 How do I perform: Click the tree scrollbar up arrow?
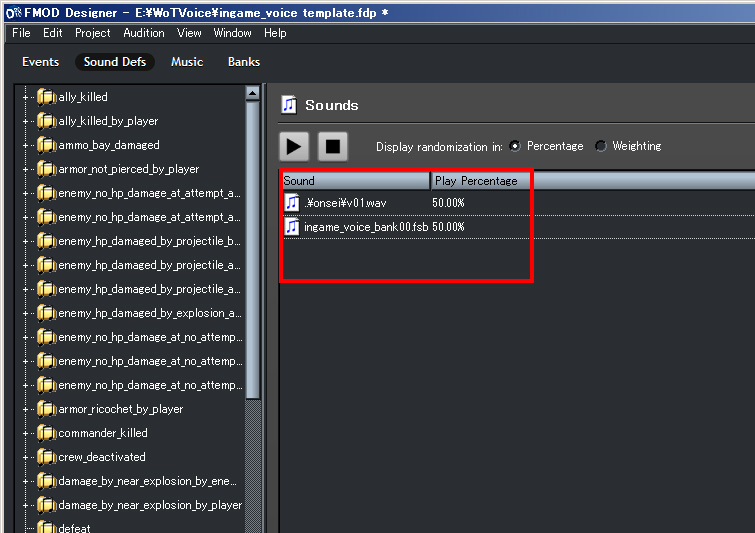click(x=253, y=92)
